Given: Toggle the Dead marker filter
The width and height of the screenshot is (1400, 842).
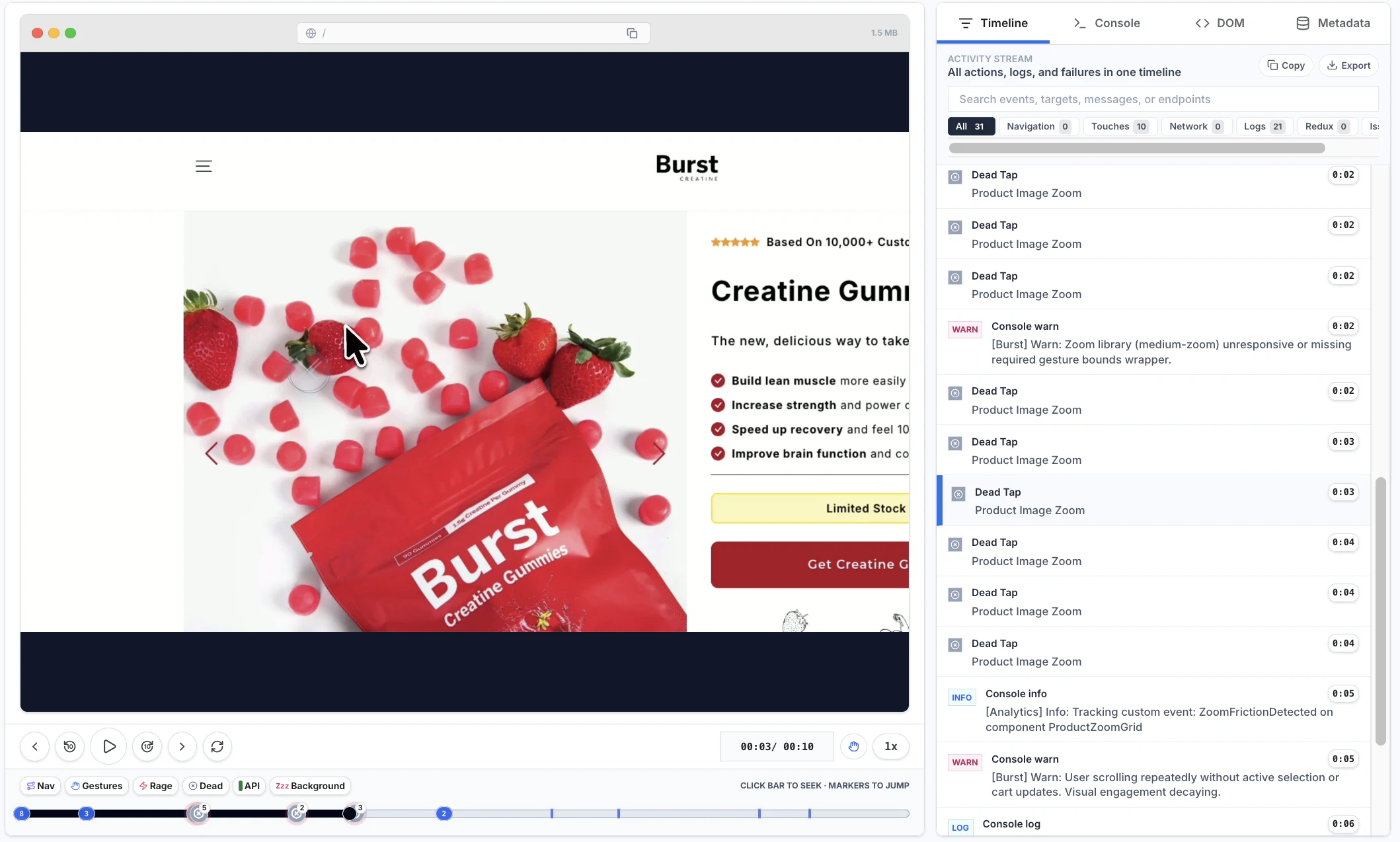Looking at the screenshot, I should pyautogui.click(x=206, y=786).
